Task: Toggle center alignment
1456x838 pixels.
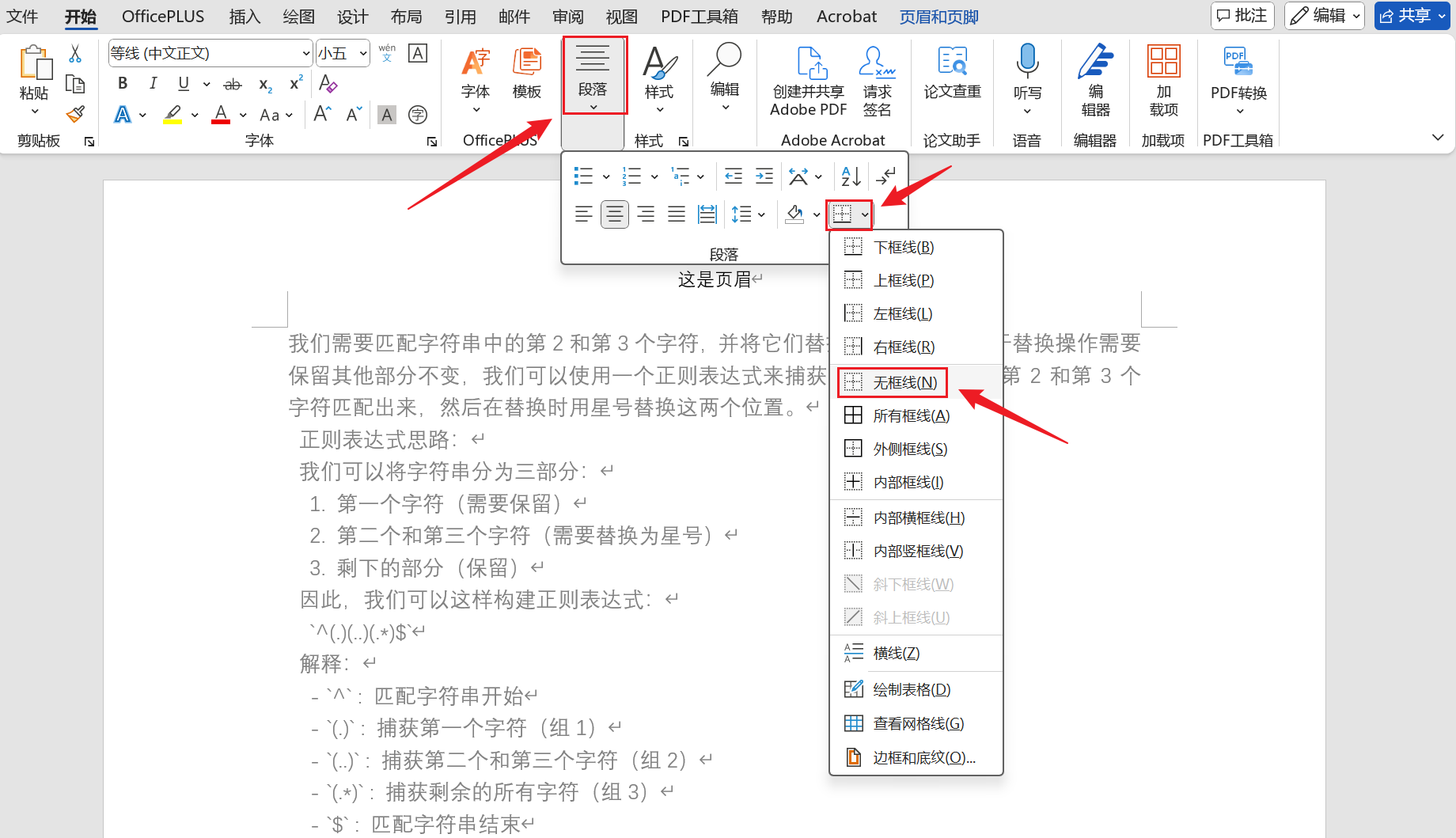Action: point(615,214)
